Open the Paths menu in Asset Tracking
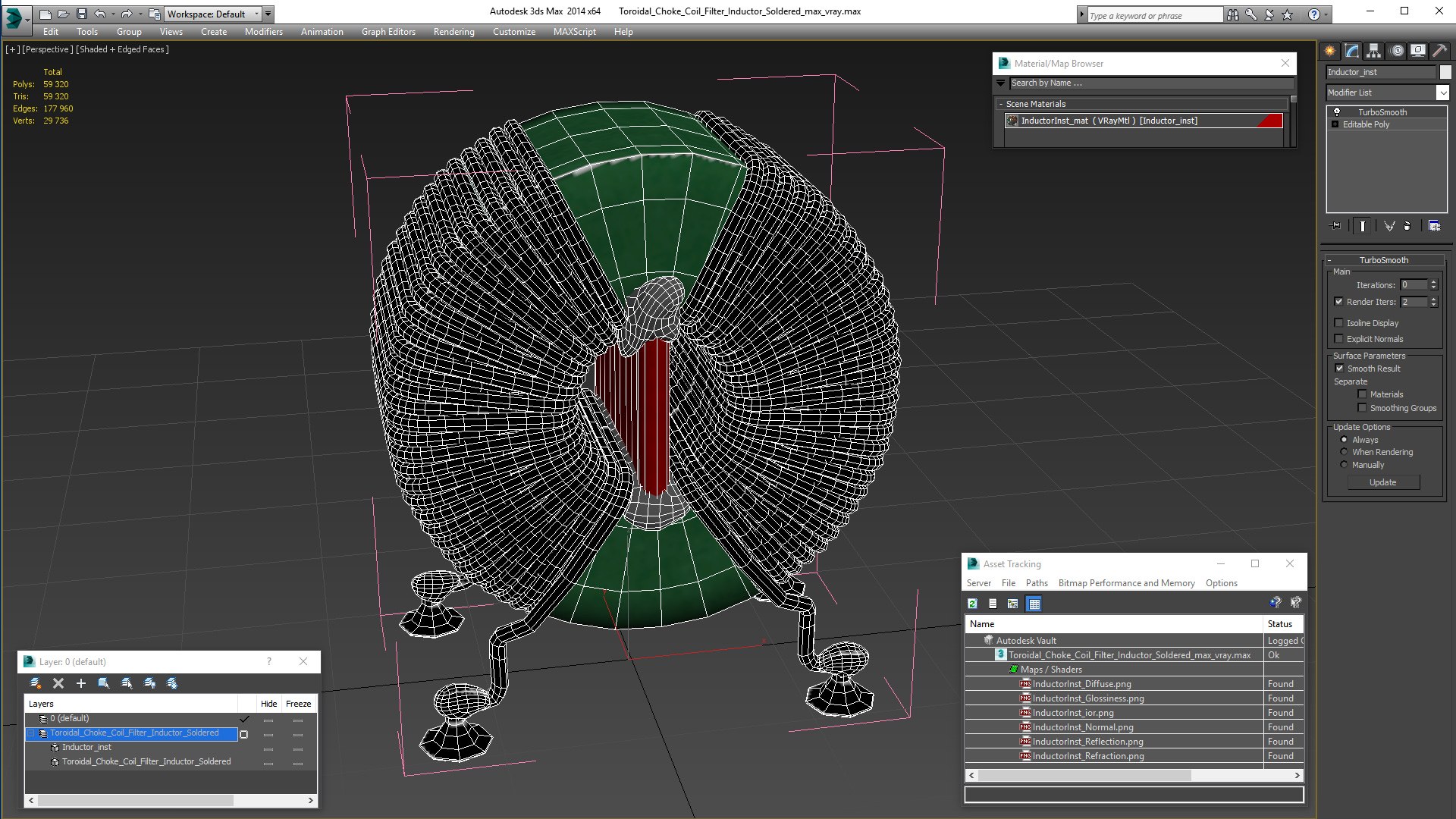This screenshot has height=819, width=1456. pos(1037,583)
